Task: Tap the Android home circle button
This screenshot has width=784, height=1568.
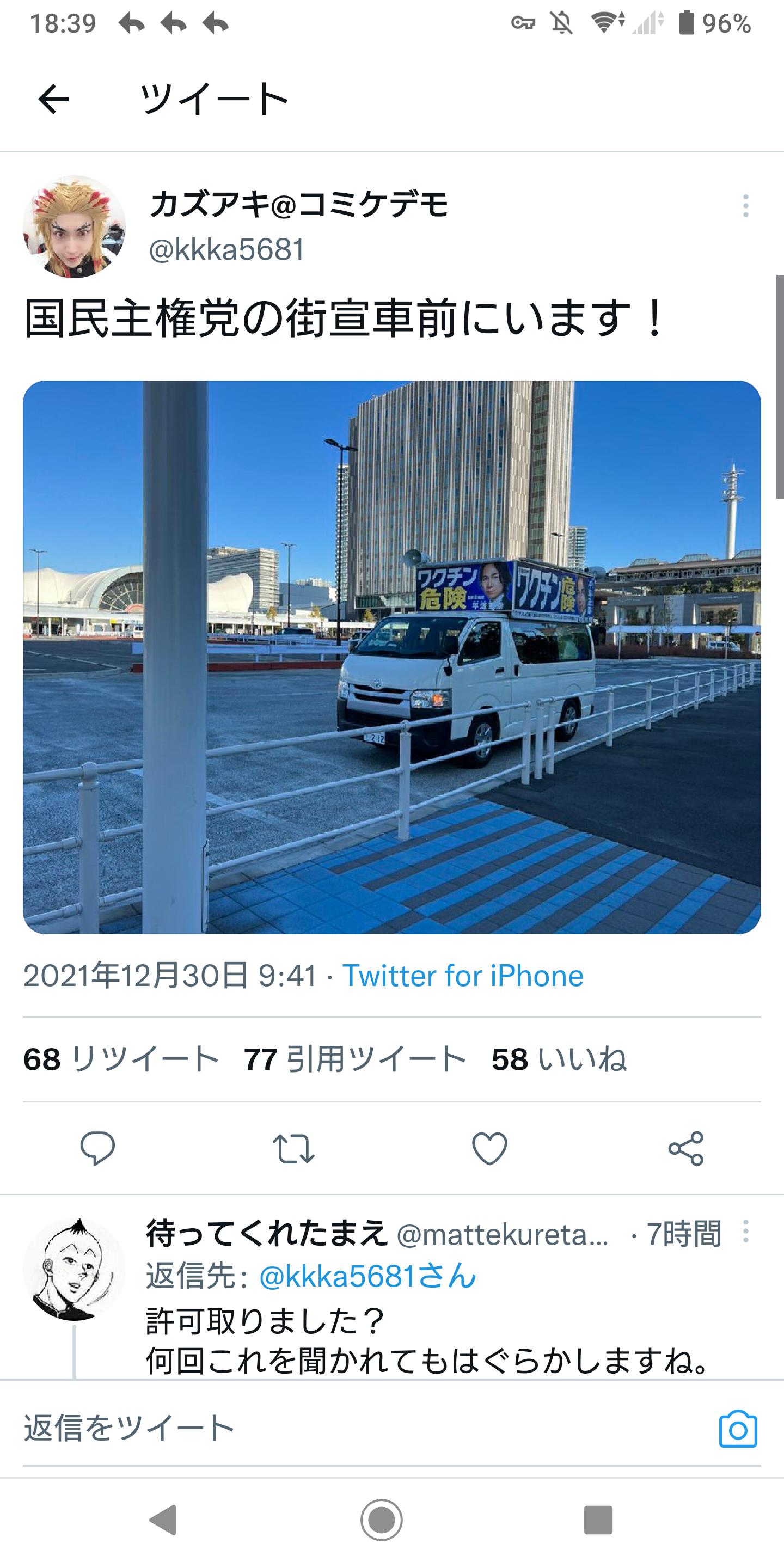Action: [x=382, y=1520]
